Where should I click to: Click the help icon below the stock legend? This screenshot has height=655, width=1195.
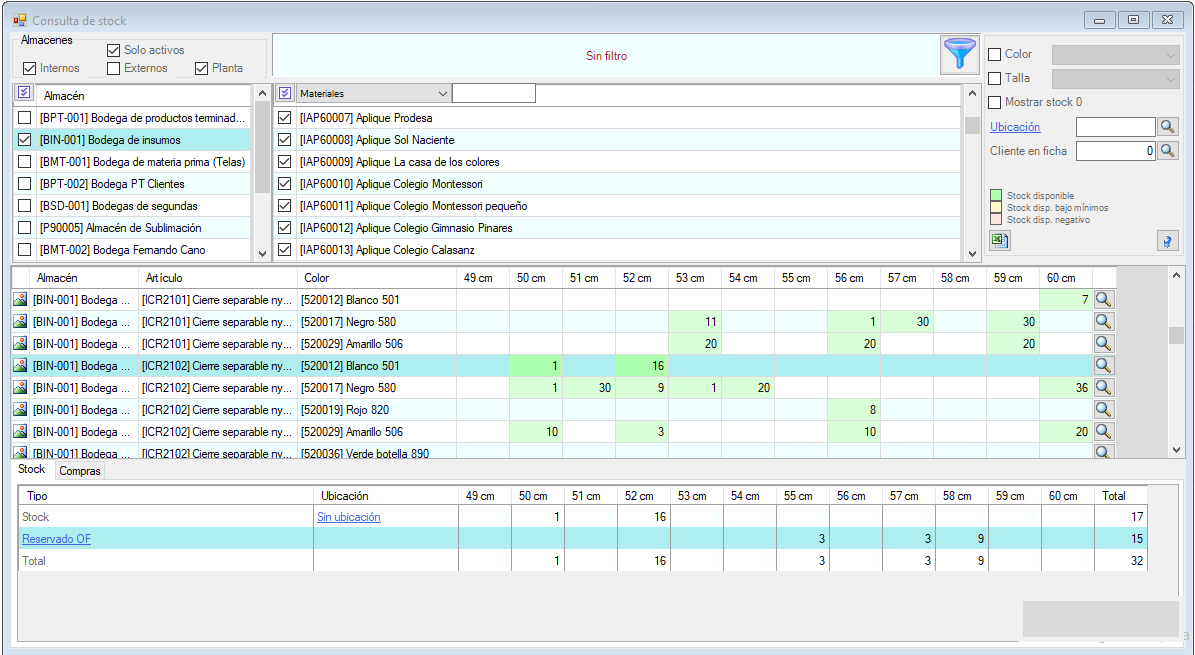(x=1167, y=240)
